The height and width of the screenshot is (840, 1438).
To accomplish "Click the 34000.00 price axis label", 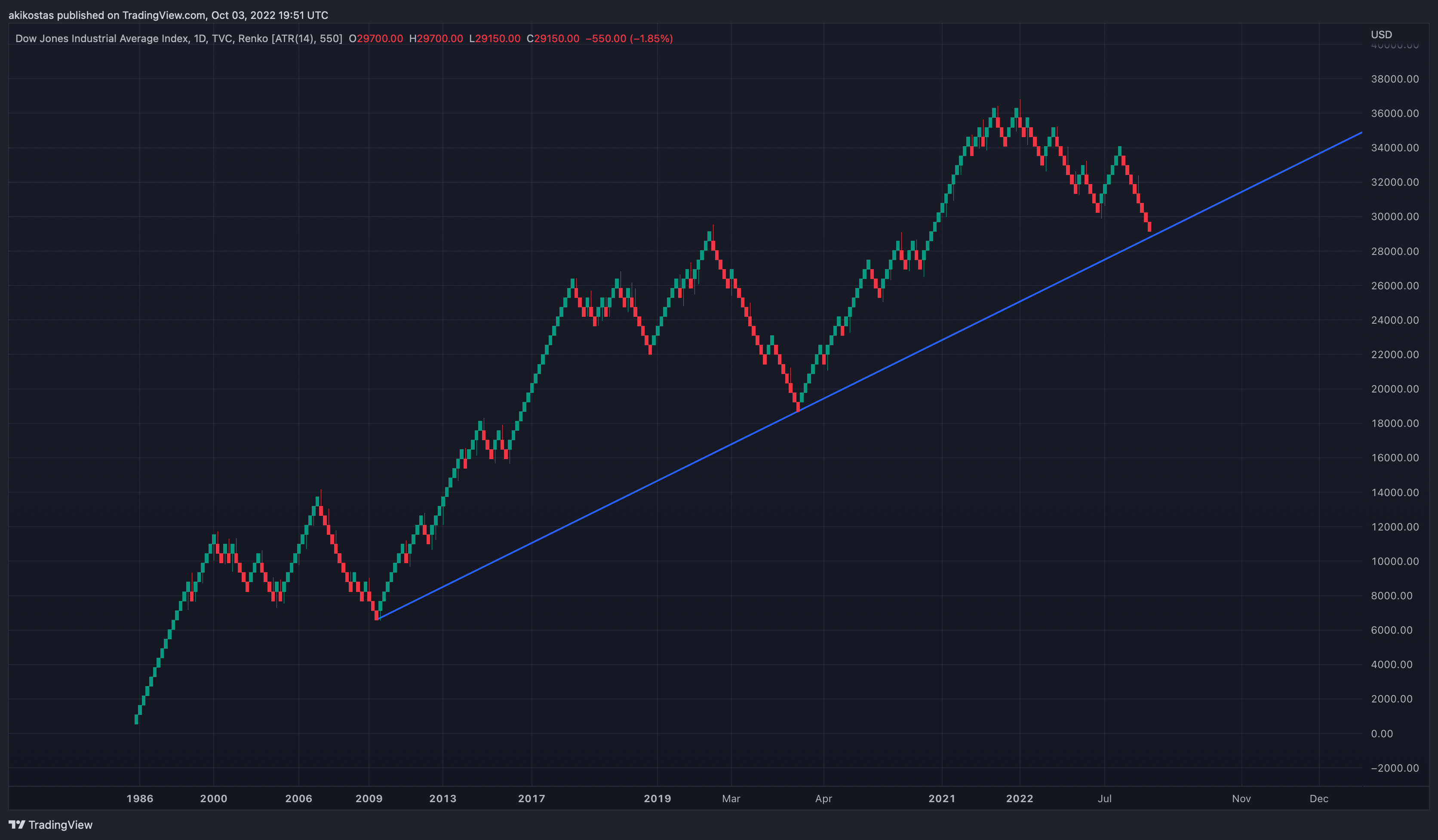I will pos(1395,148).
